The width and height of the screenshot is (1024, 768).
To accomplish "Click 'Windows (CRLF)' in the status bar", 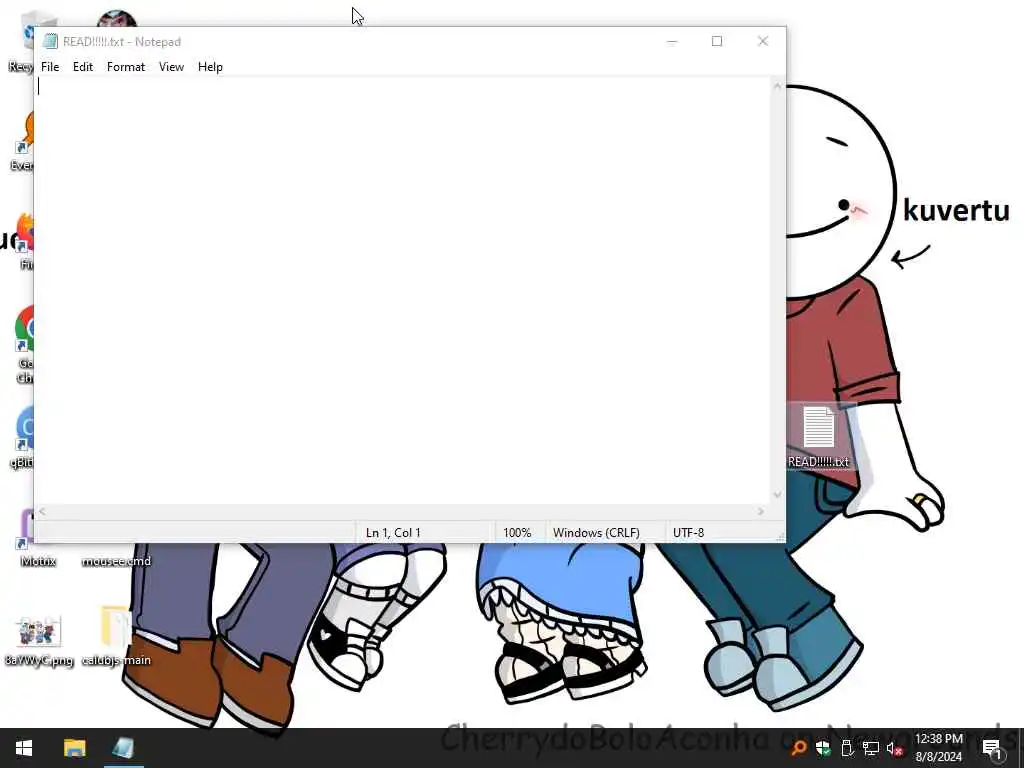I will tap(596, 532).
